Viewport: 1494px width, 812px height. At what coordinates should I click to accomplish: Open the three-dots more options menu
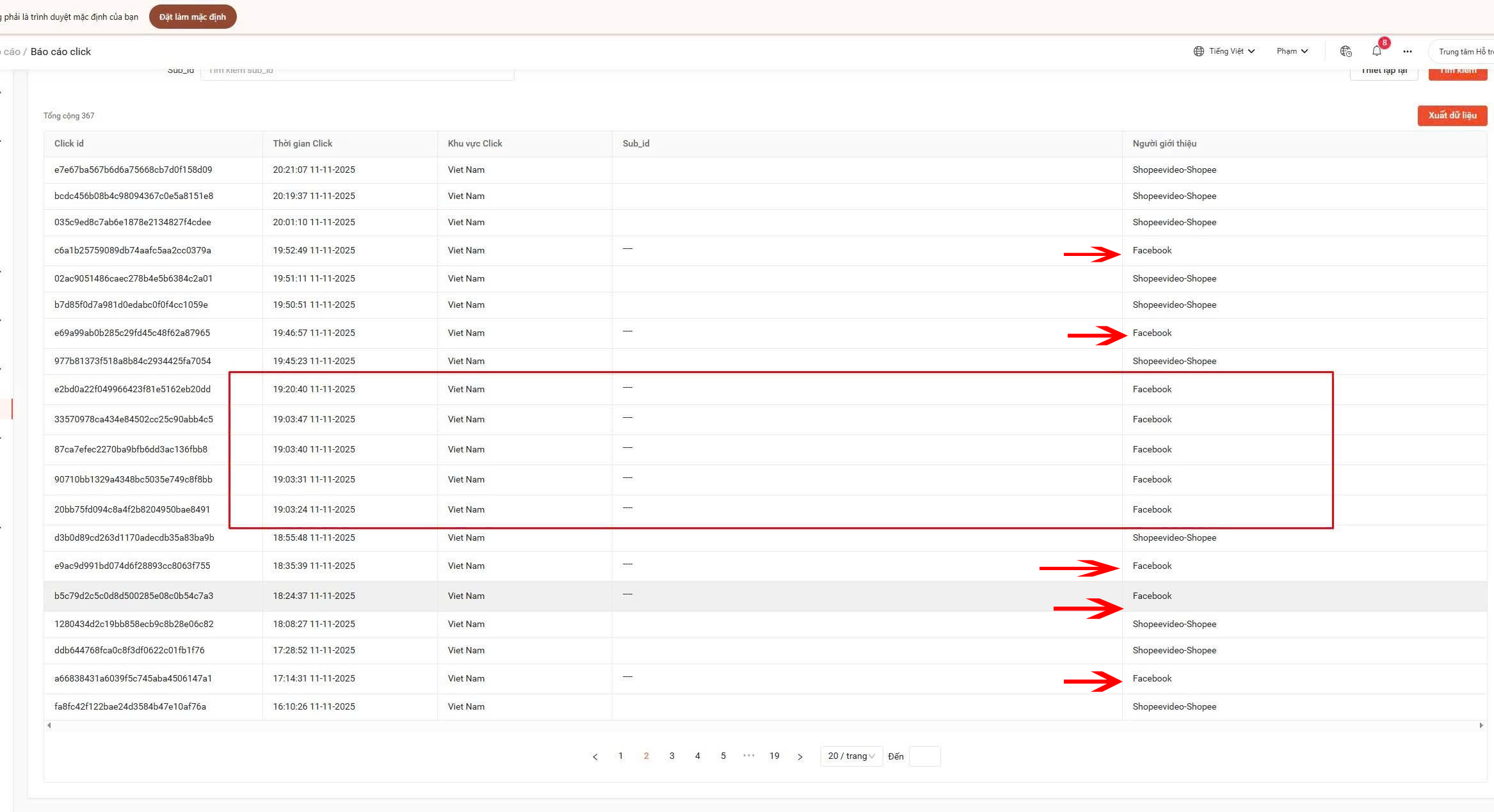coord(1407,51)
